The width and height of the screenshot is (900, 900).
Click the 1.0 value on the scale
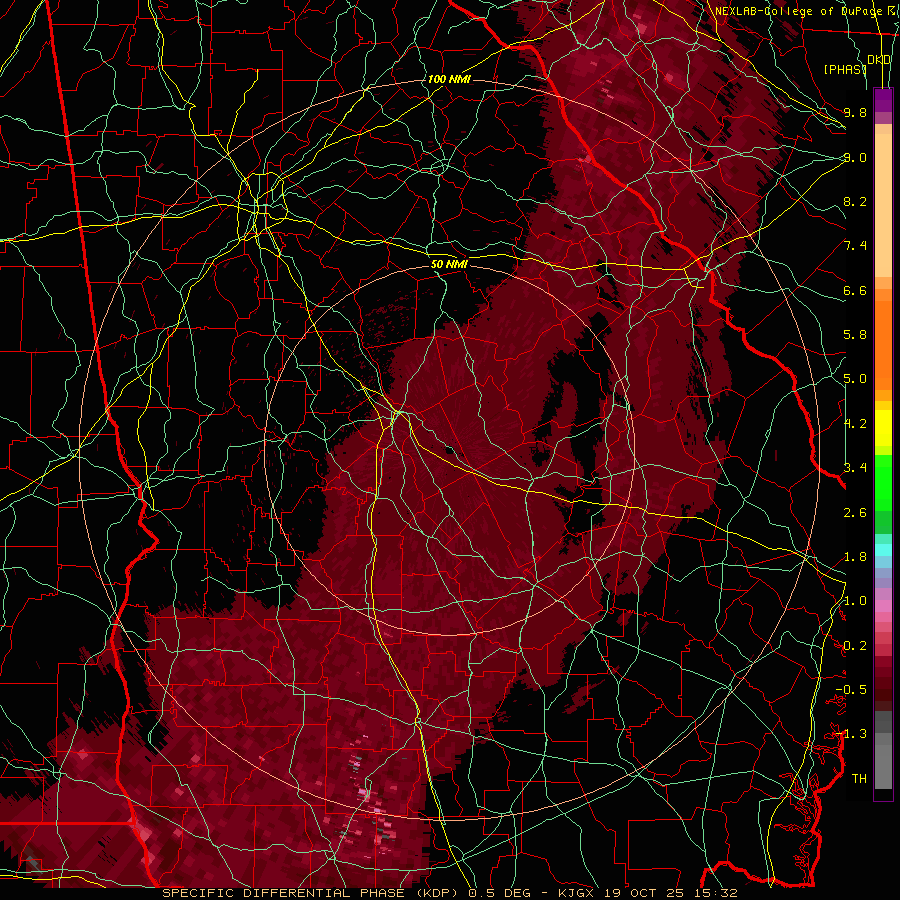pos(855,601)
